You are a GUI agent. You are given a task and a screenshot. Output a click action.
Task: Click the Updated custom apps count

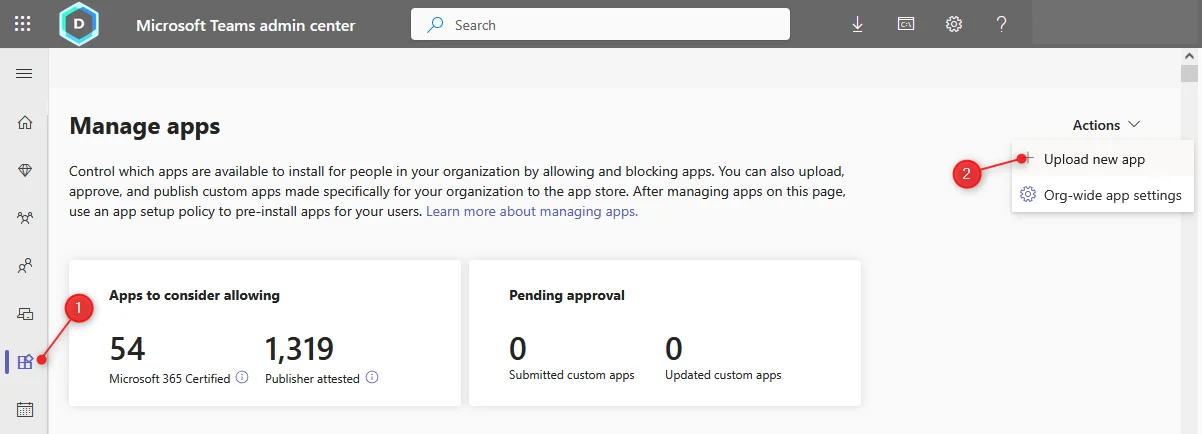tap(674, 349)
